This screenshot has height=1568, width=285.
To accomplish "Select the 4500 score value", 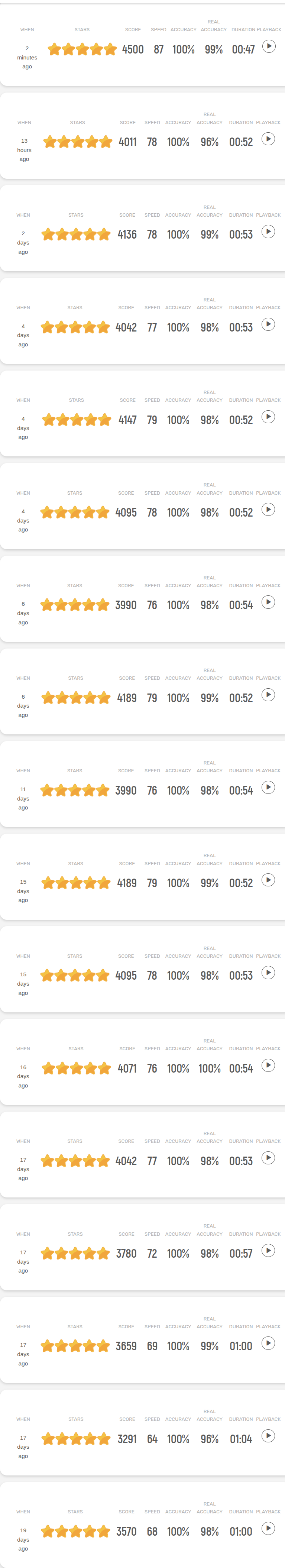I will [133, 50].
